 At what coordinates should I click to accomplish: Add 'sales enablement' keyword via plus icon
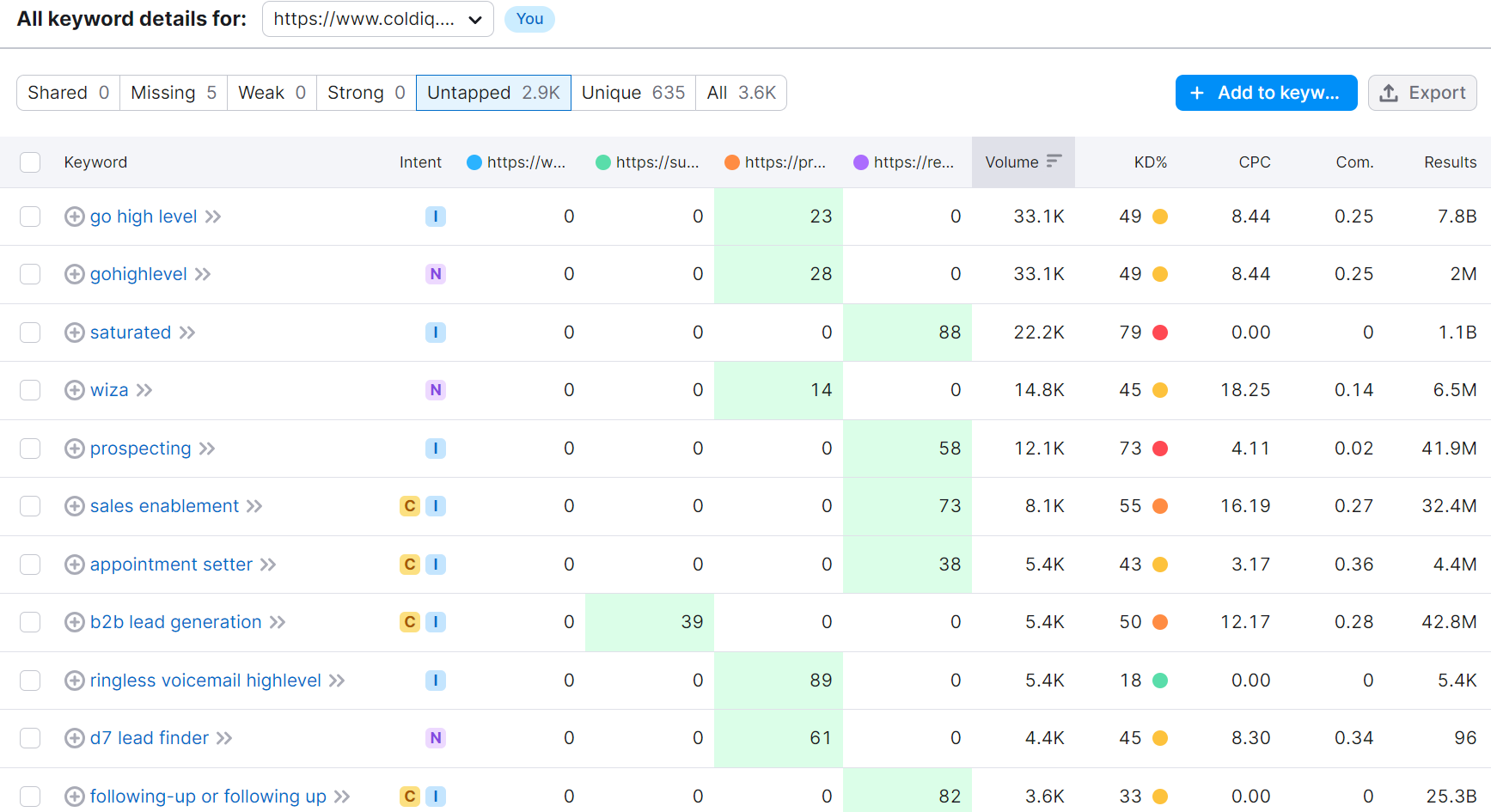tap(75, 506)
